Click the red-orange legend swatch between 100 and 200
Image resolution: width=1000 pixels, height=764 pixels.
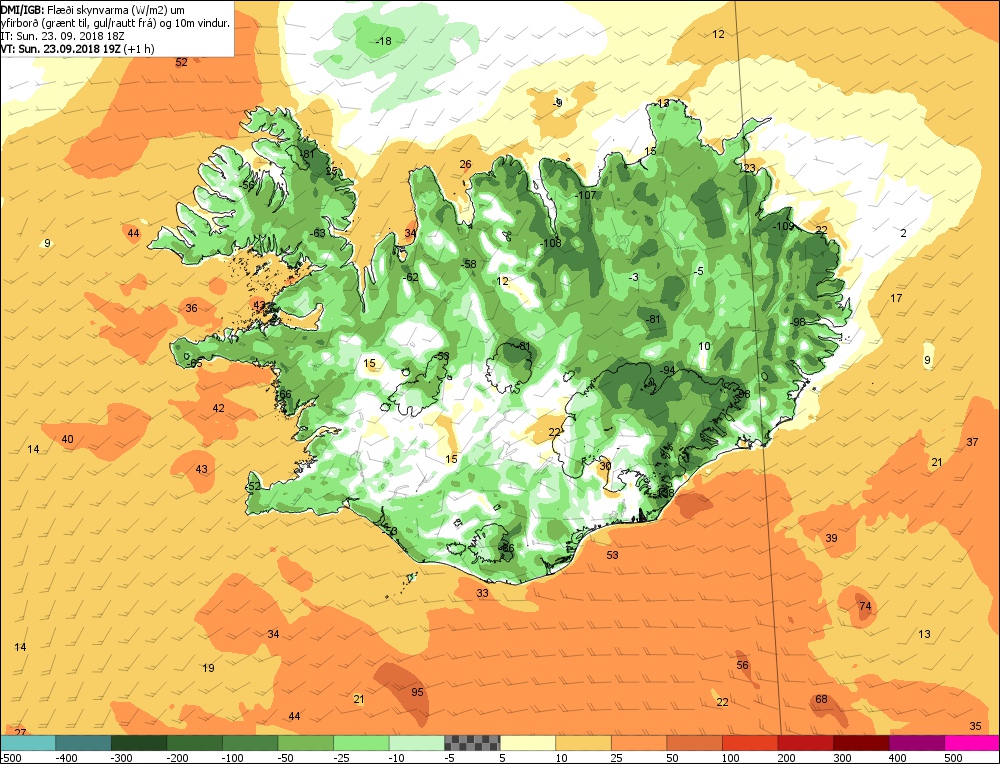point(749,742)
